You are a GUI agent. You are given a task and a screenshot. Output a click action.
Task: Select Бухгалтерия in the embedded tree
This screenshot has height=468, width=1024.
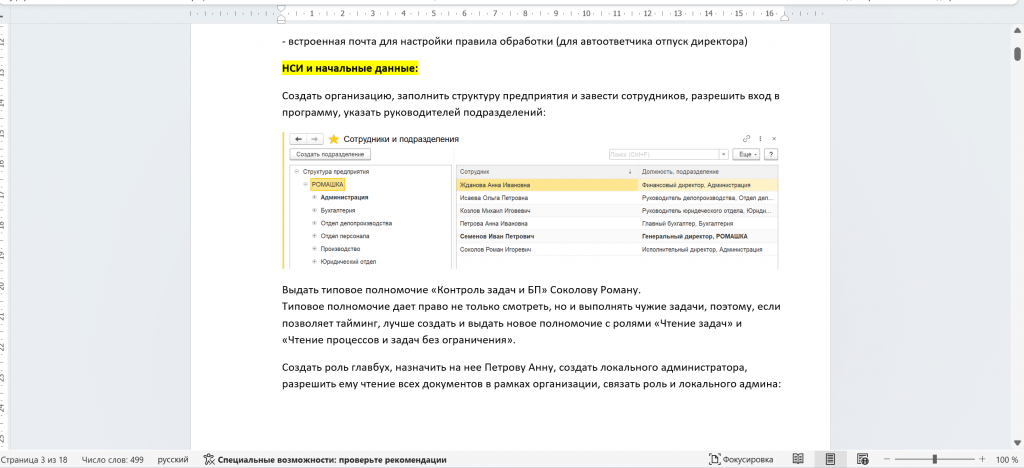tap(338, 210)
